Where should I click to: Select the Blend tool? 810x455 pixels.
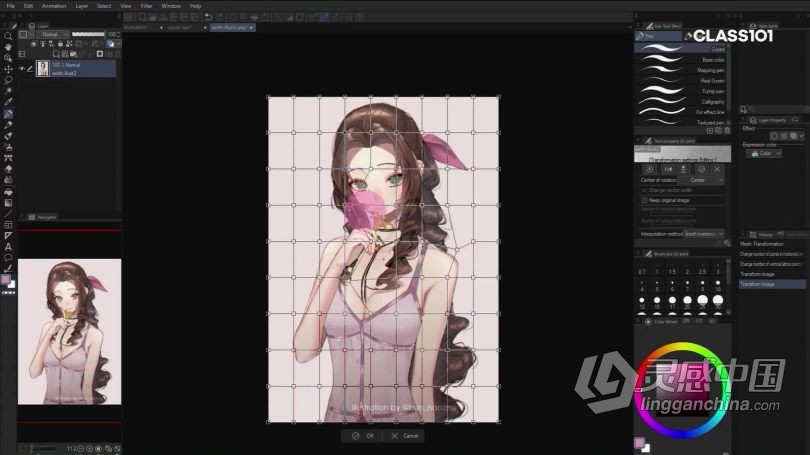pyautogui.click(x=8, y=180)
